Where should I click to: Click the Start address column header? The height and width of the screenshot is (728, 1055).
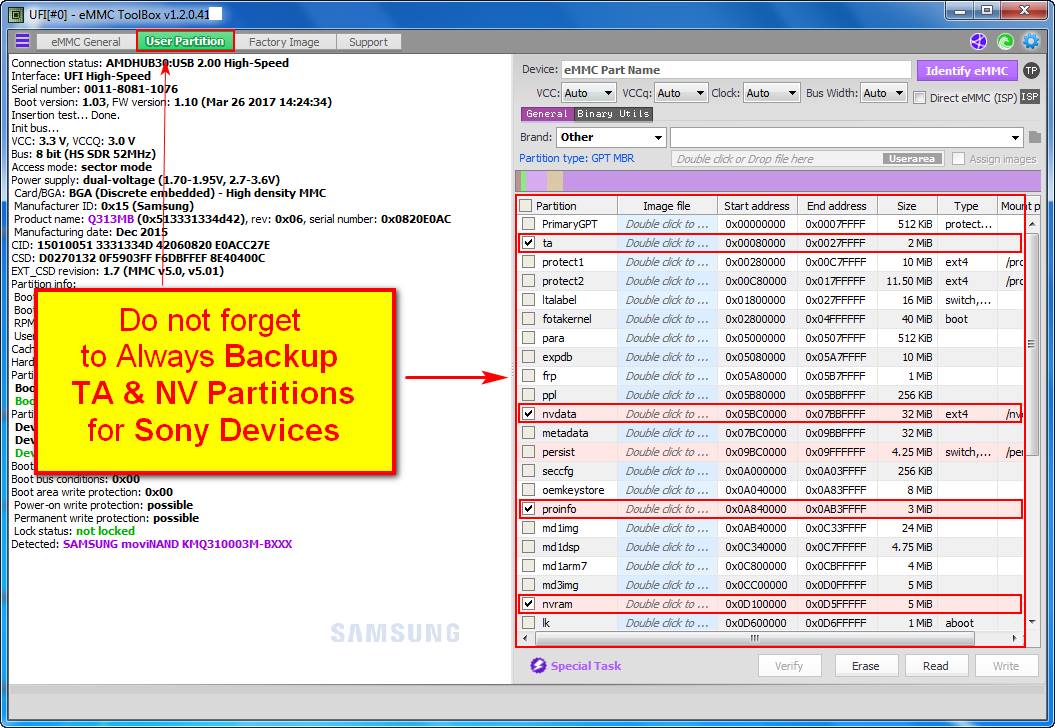point(756,206)
